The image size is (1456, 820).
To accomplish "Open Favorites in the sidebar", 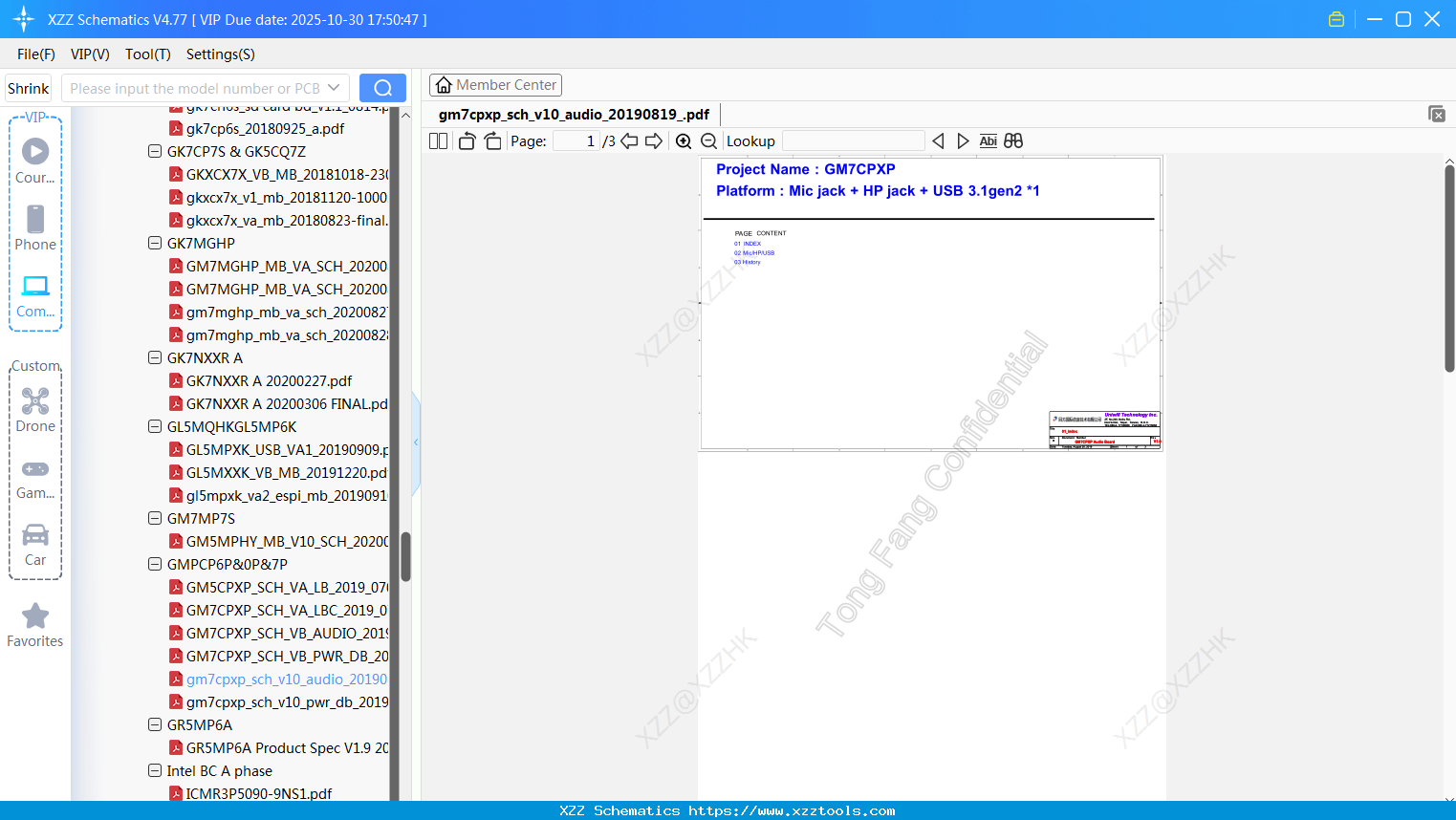I will pos(35,626).
